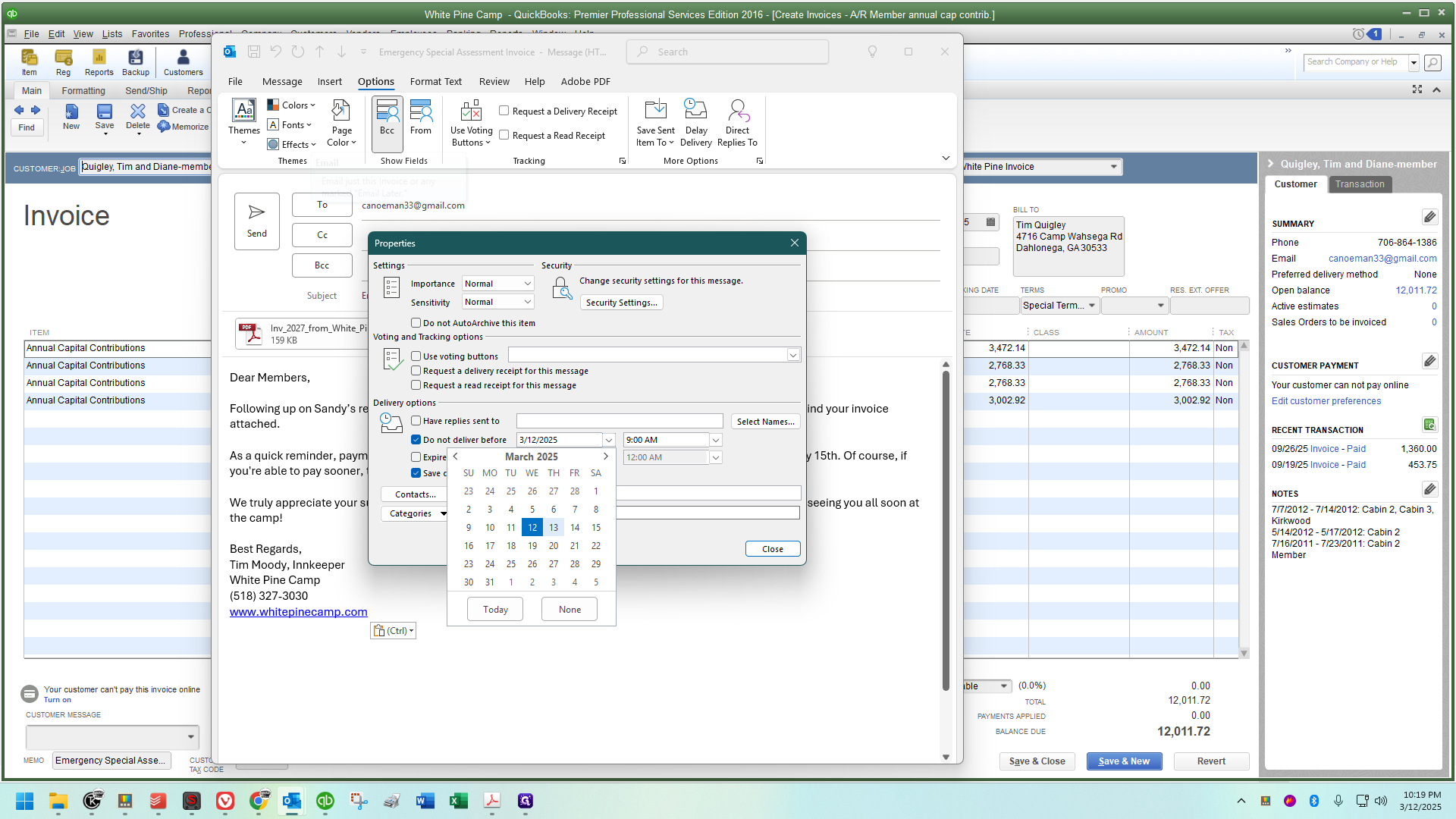Screen dimensions: 1456x819
Task: Check Request a read receipt for this message
Action: [416, 385]
